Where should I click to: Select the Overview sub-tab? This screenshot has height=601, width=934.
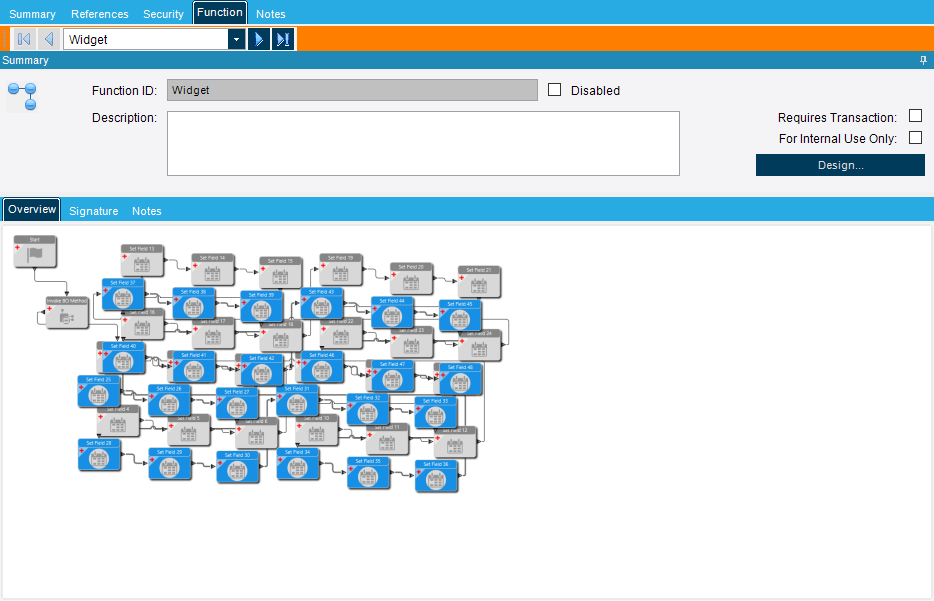click(32, 210)
